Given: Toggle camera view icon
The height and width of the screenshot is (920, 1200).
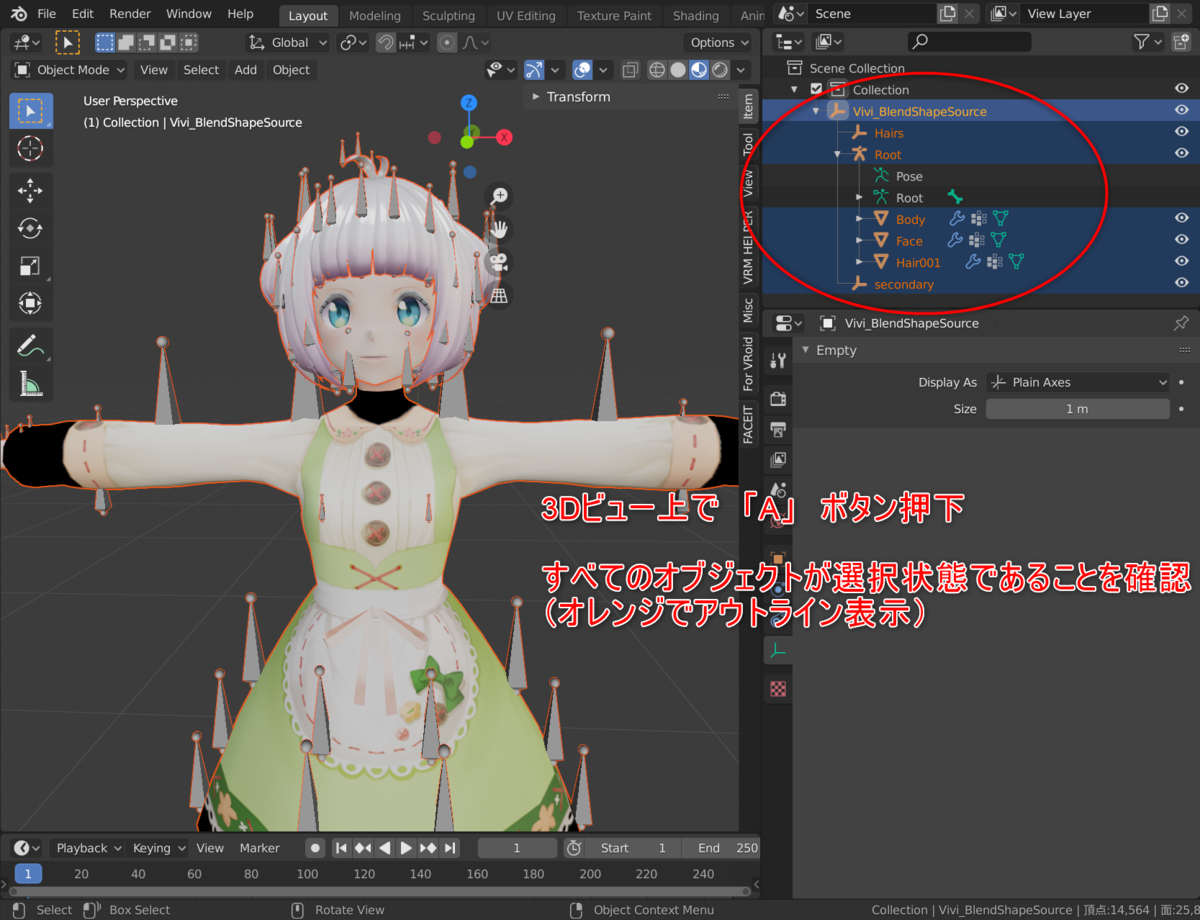Looking at the screenshot, I should pyautogui.click(x=499, y=262).
